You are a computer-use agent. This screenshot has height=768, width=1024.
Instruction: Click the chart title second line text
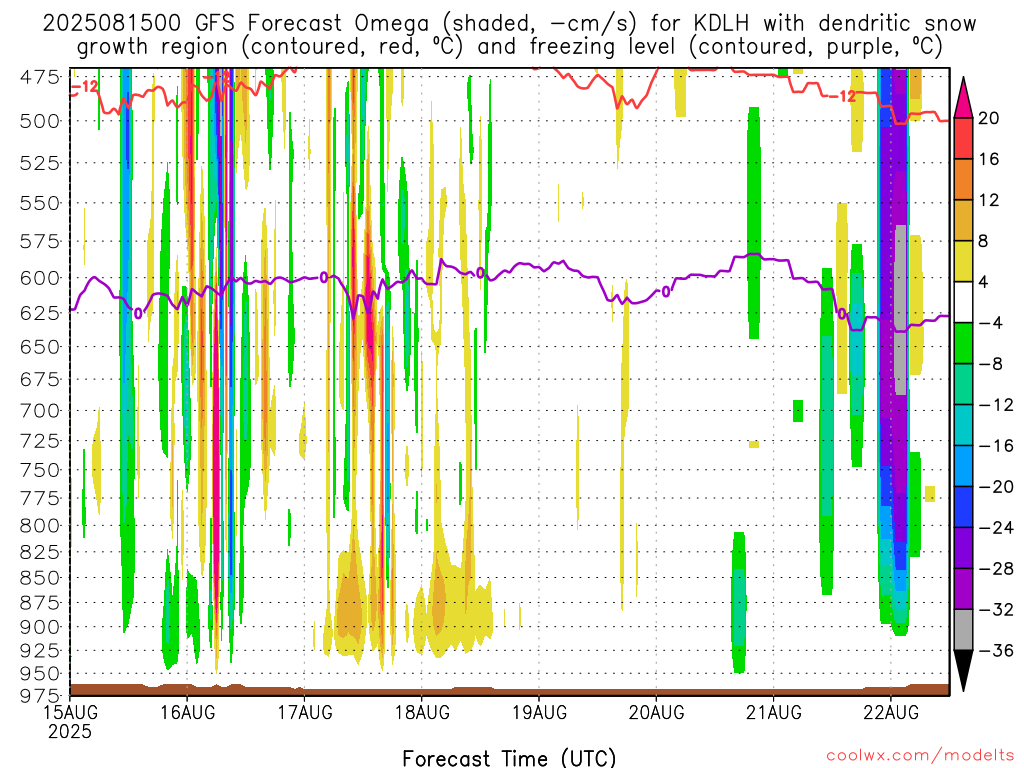pyautogui.click(x=509, y=47)
